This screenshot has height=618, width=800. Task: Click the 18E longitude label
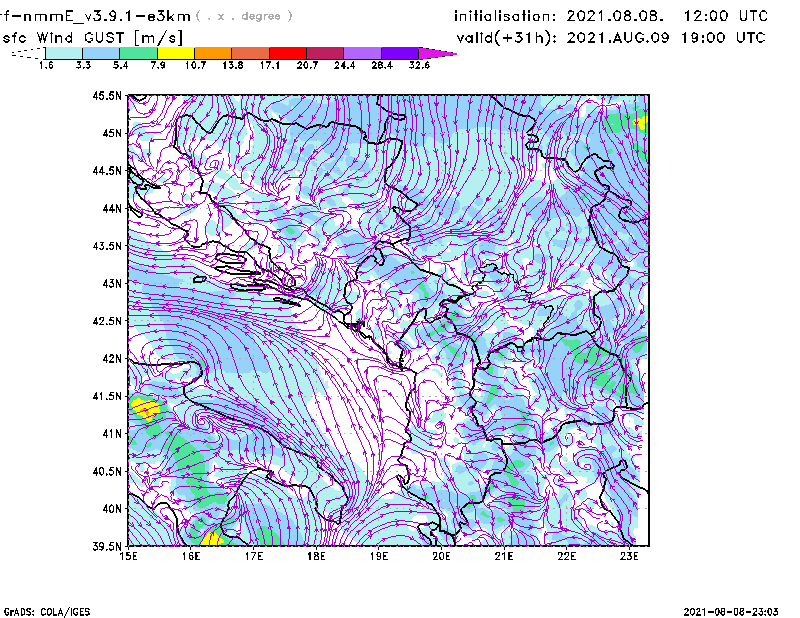tap(316, 556)
